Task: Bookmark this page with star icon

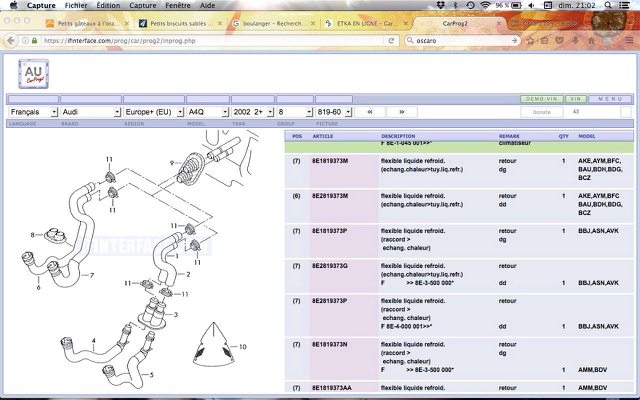Action: point(530,40)
